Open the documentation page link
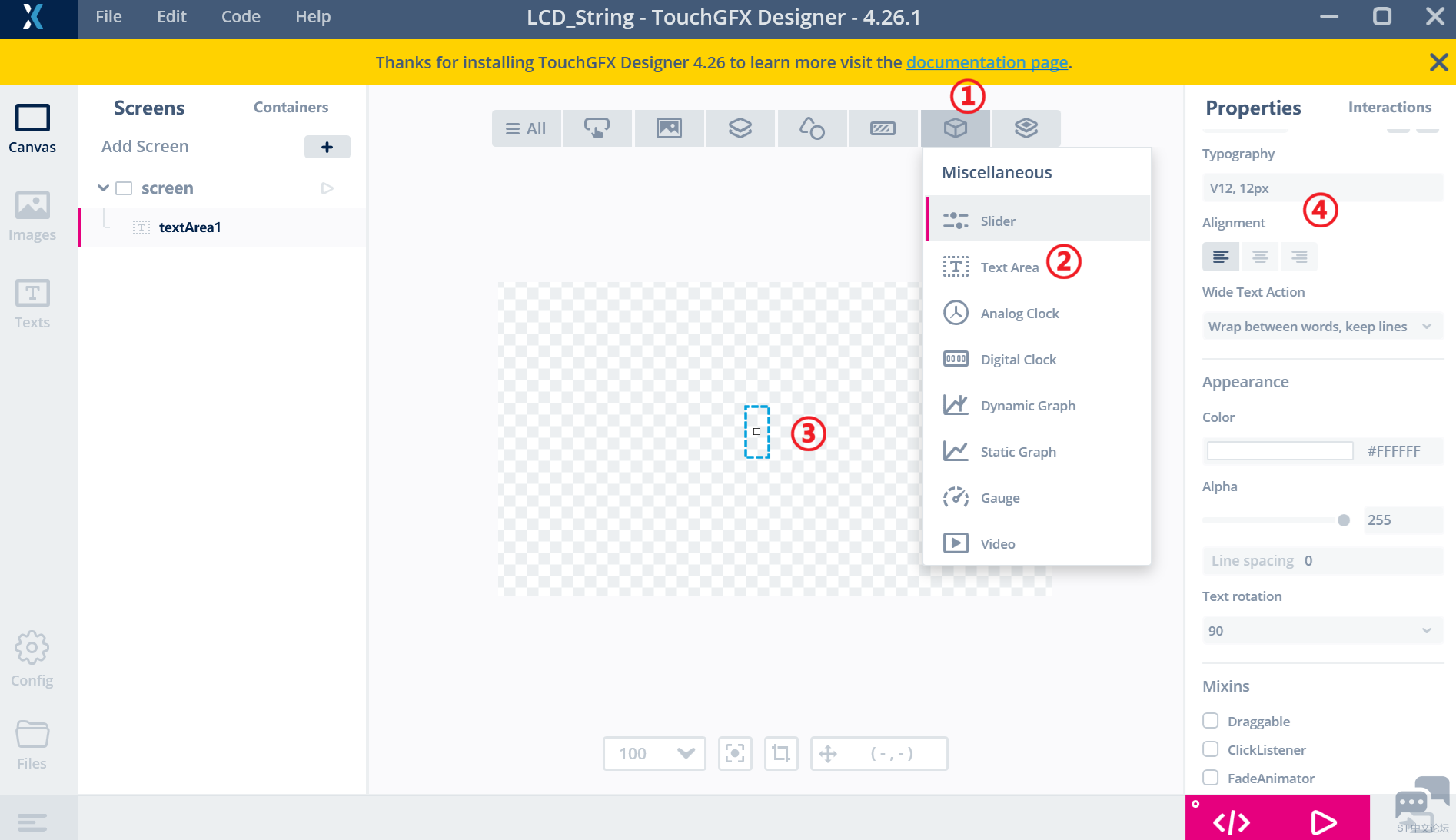 [x=987, y=62]
